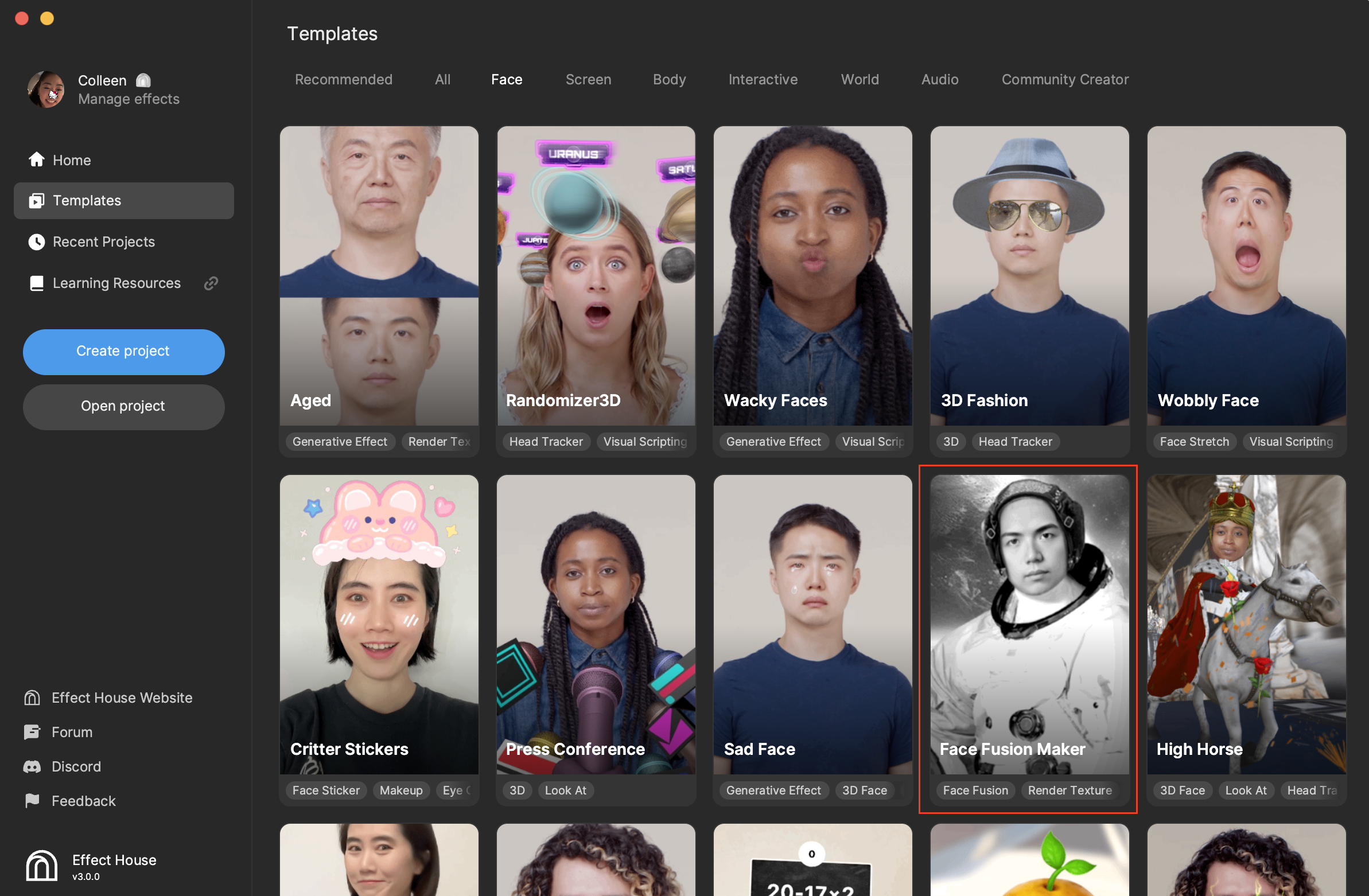Click Open project button

coord(123,406)
